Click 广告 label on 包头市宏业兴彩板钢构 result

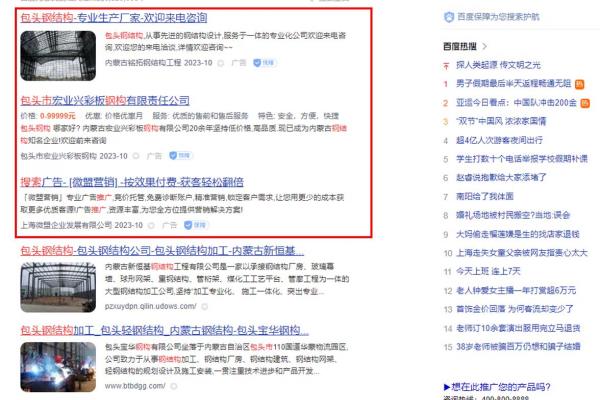click(154, 156)
